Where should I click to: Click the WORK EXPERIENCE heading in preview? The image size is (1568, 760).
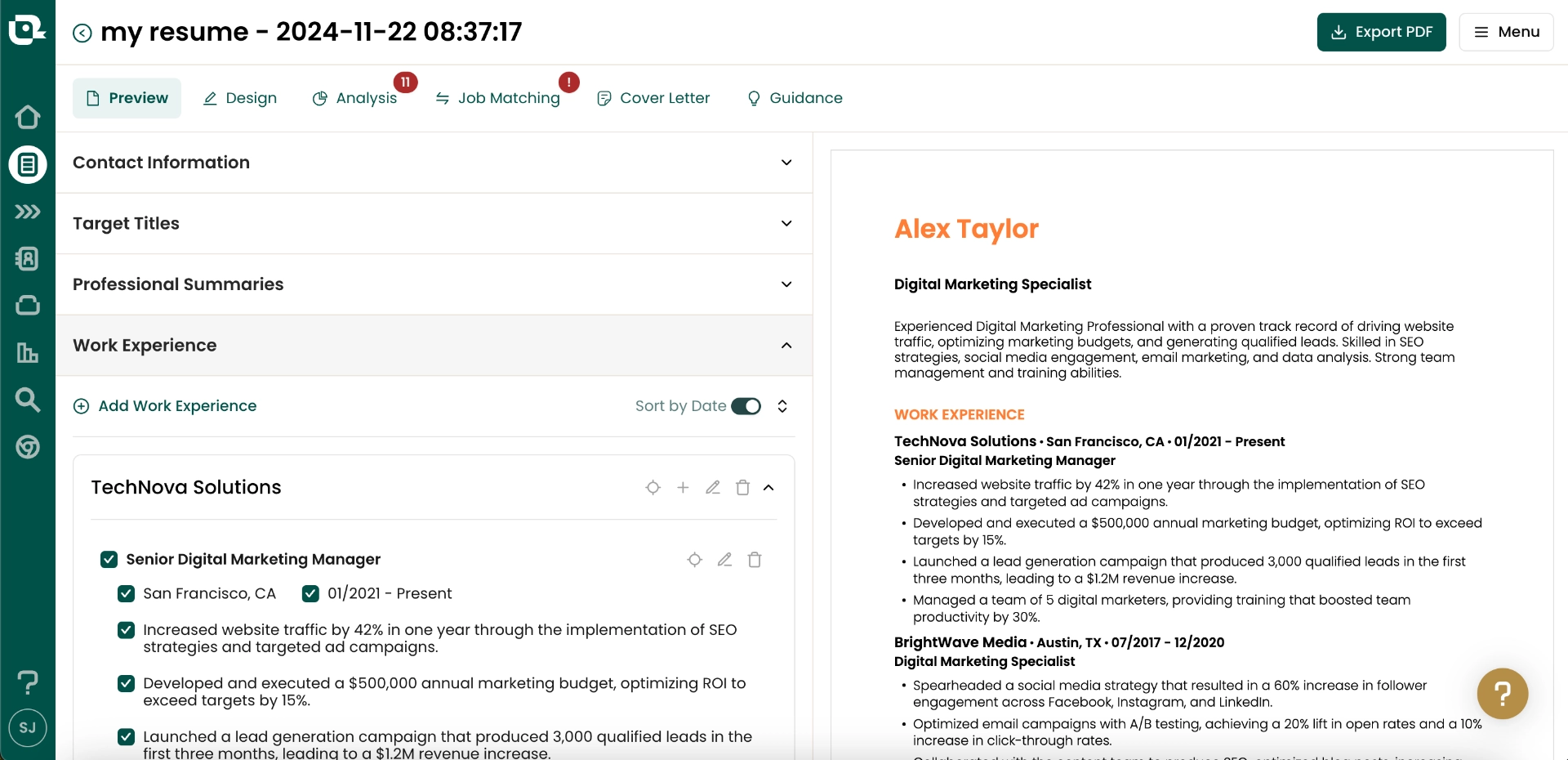[x=959, y=414]
